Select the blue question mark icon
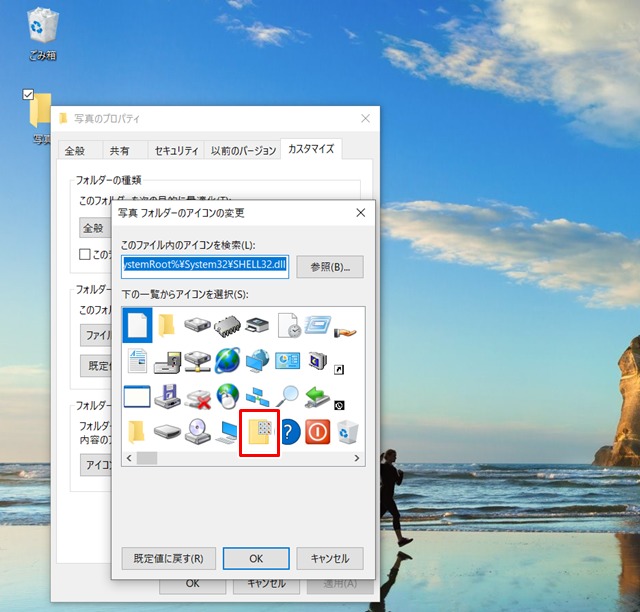This screenshot has height=612, width=640. 290,432
